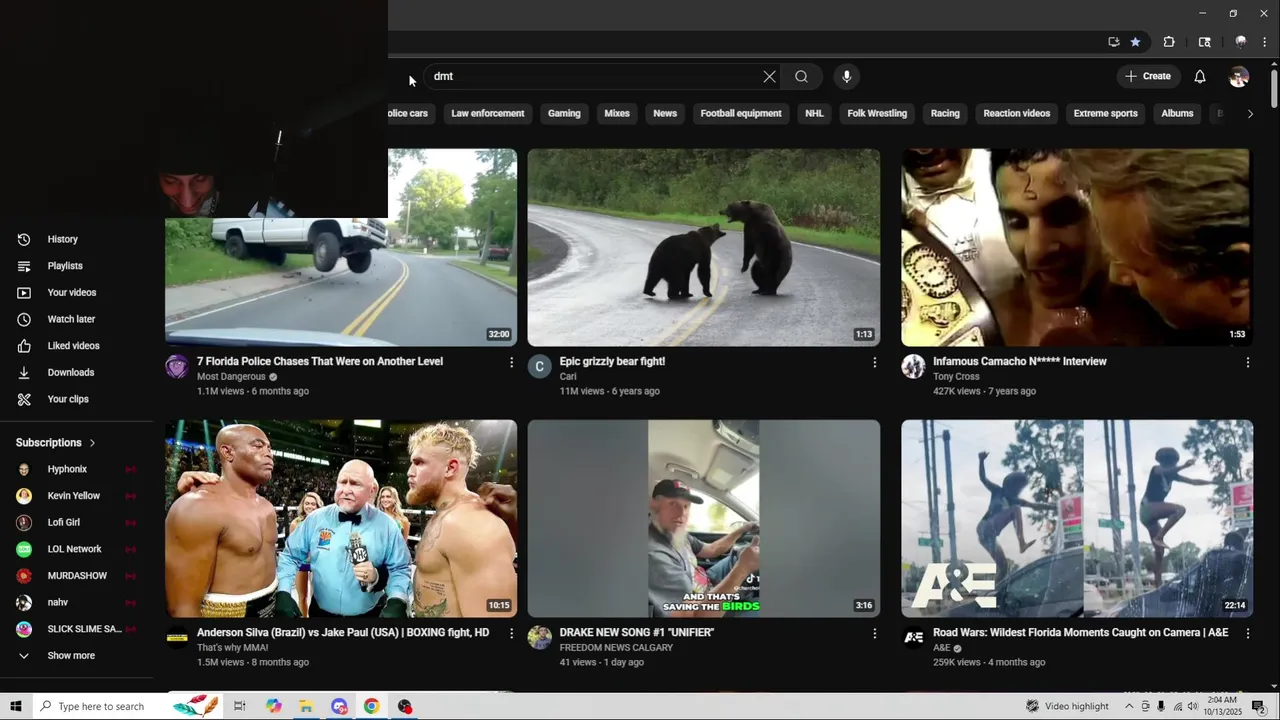Open more options for Infamous Camacho Interview

[x=1247, y=362]
